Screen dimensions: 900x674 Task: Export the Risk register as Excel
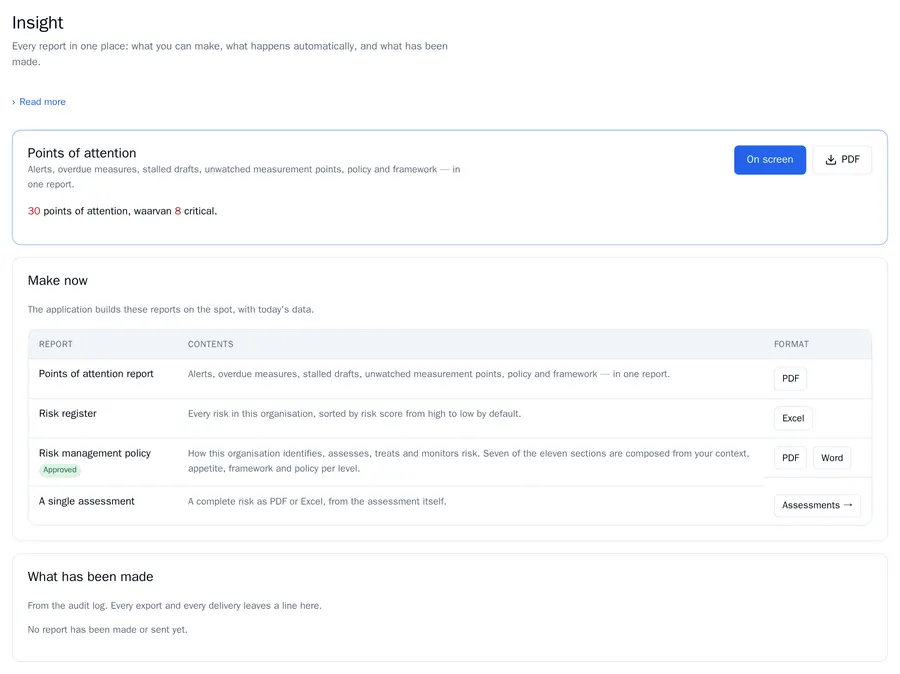(793, 418)
